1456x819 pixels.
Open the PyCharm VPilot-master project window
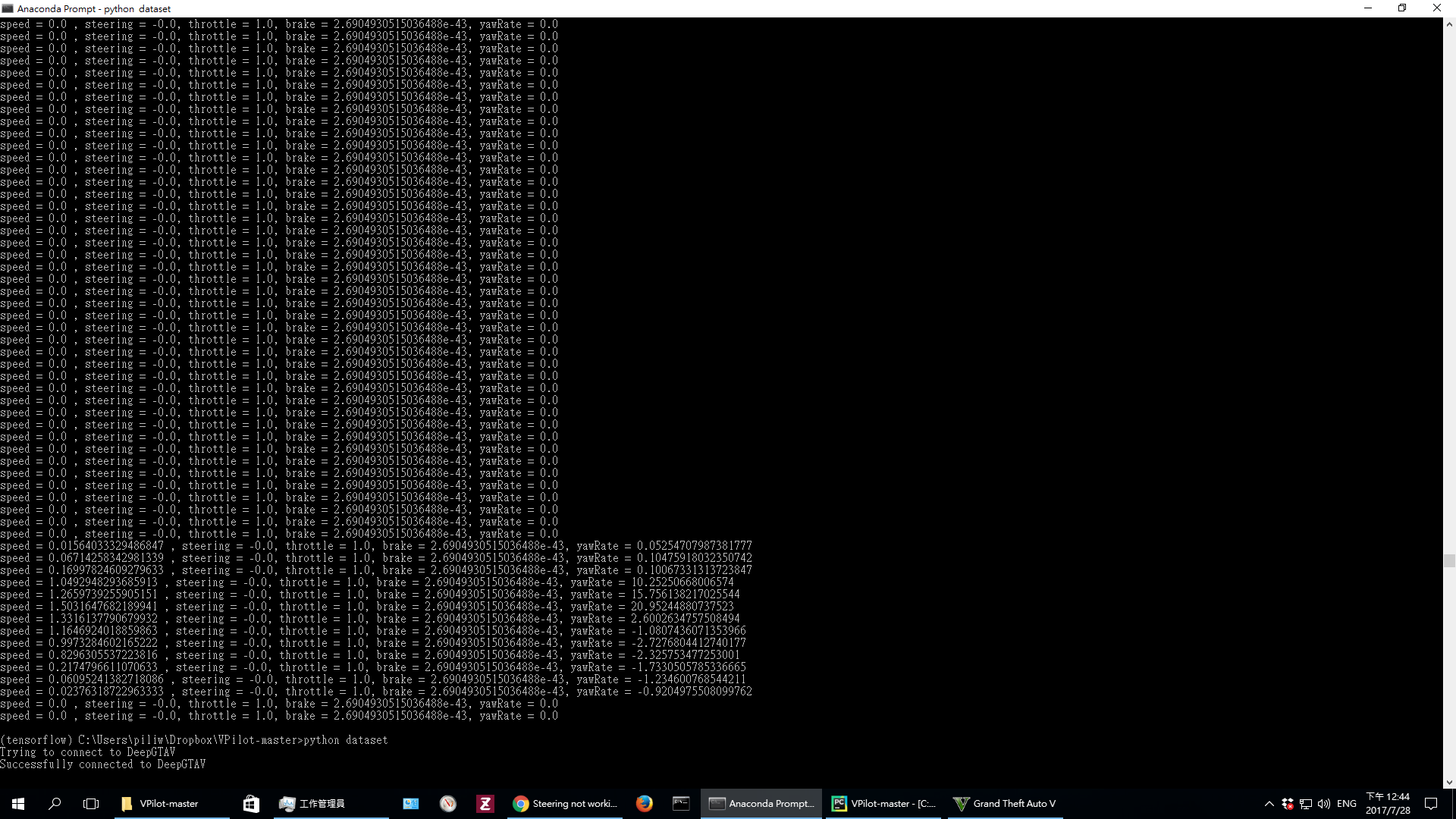(883, 804)
